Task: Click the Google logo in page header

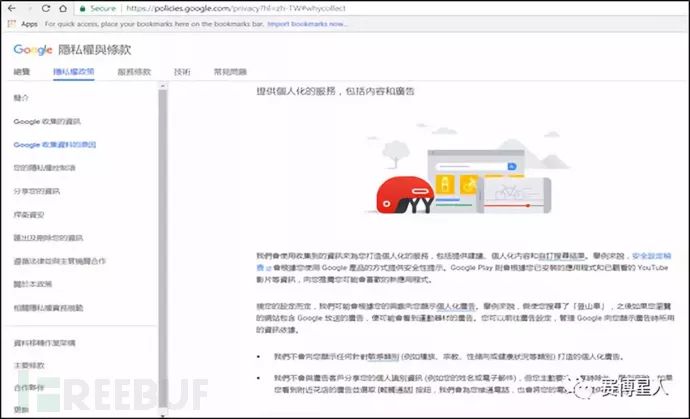Action: tap(34, 49)
